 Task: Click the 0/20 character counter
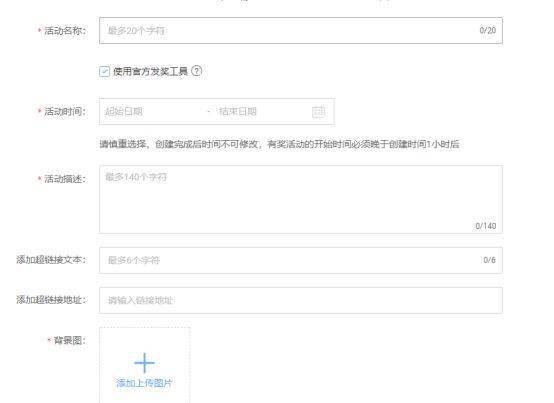tap(488, 30)
